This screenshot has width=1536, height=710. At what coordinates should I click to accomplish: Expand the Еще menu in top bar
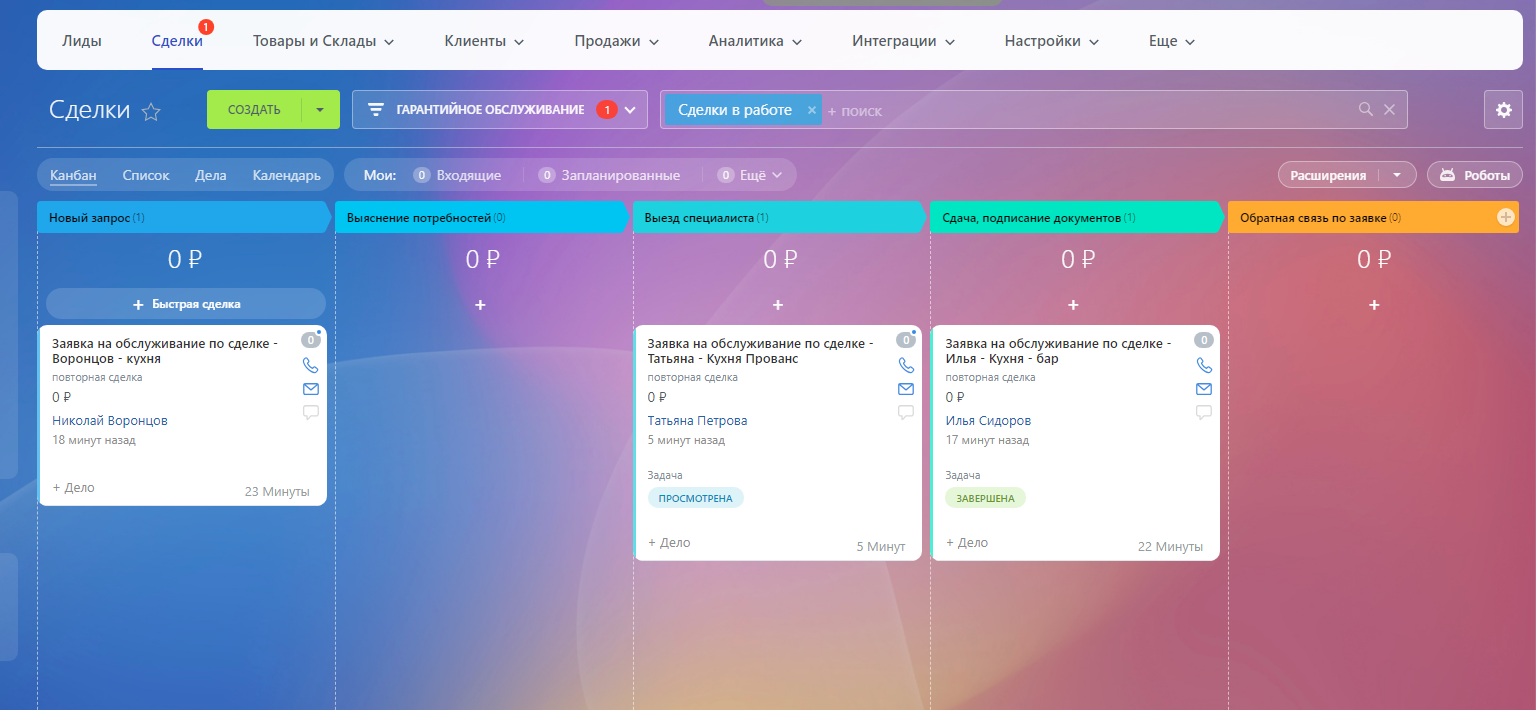pyautogui.click(x=1190, y=42)
